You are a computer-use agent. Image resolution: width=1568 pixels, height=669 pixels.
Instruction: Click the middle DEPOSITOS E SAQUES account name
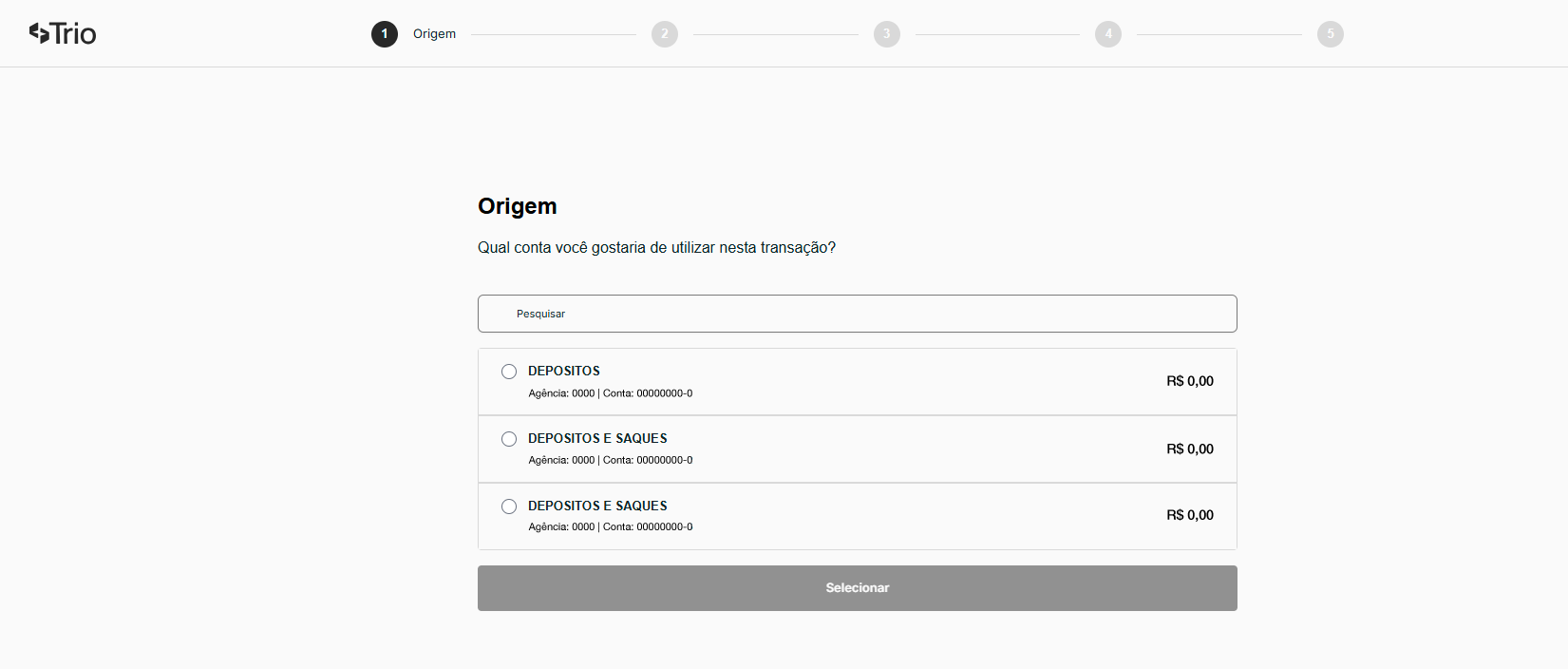[597, 439]
